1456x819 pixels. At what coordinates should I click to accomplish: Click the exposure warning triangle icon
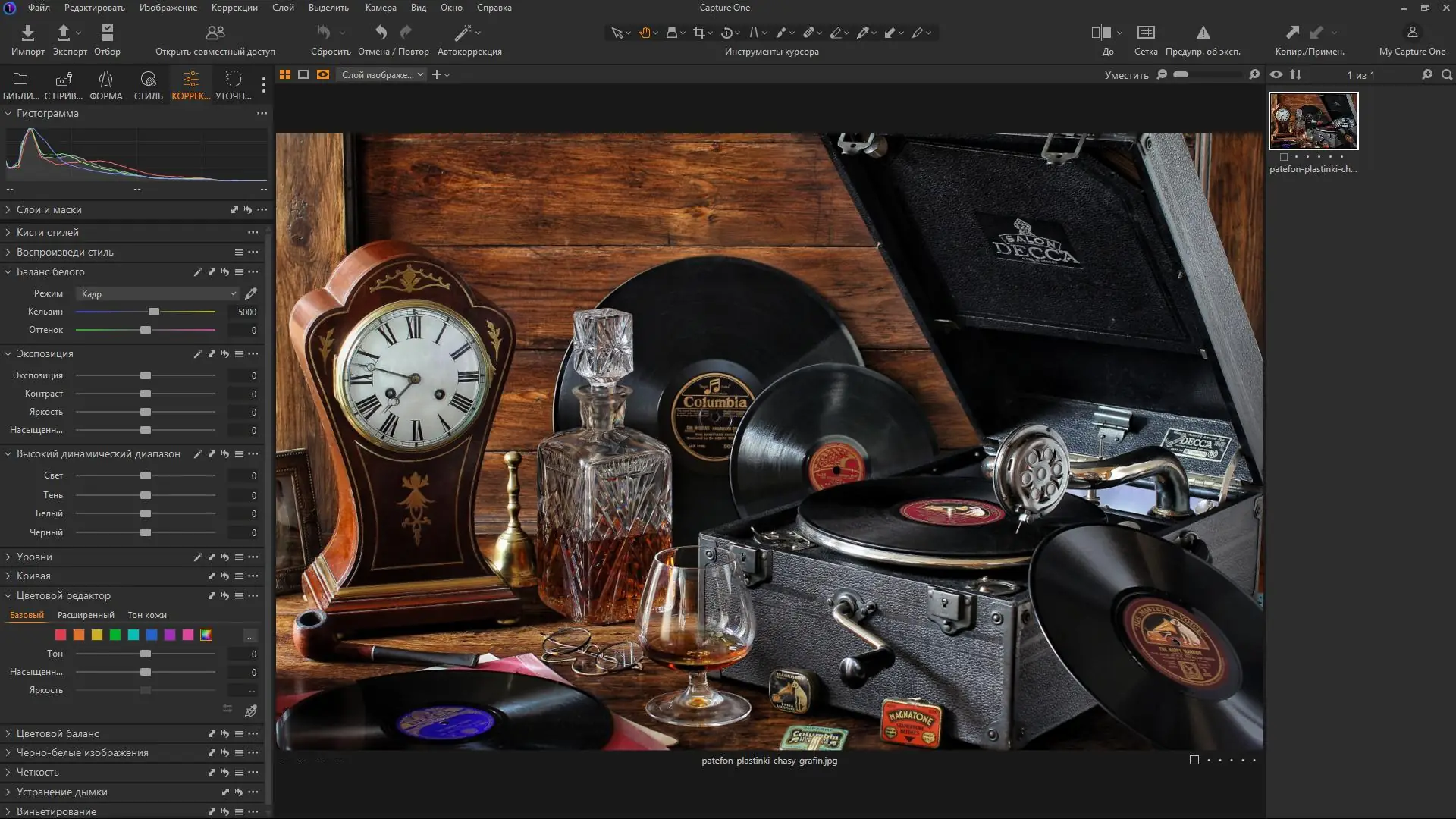[1203, 33]
